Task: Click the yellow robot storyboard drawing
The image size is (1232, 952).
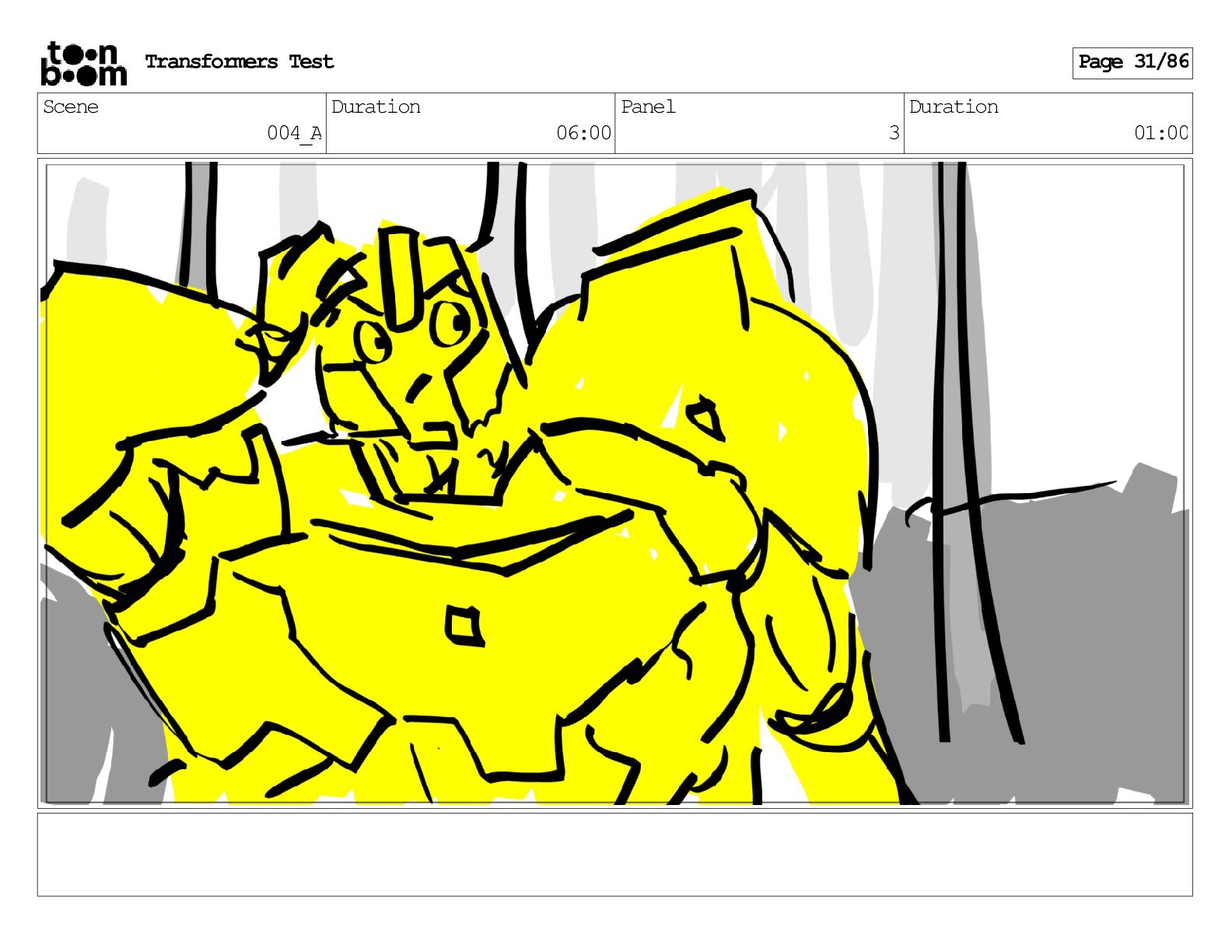Action: (614, 482)
